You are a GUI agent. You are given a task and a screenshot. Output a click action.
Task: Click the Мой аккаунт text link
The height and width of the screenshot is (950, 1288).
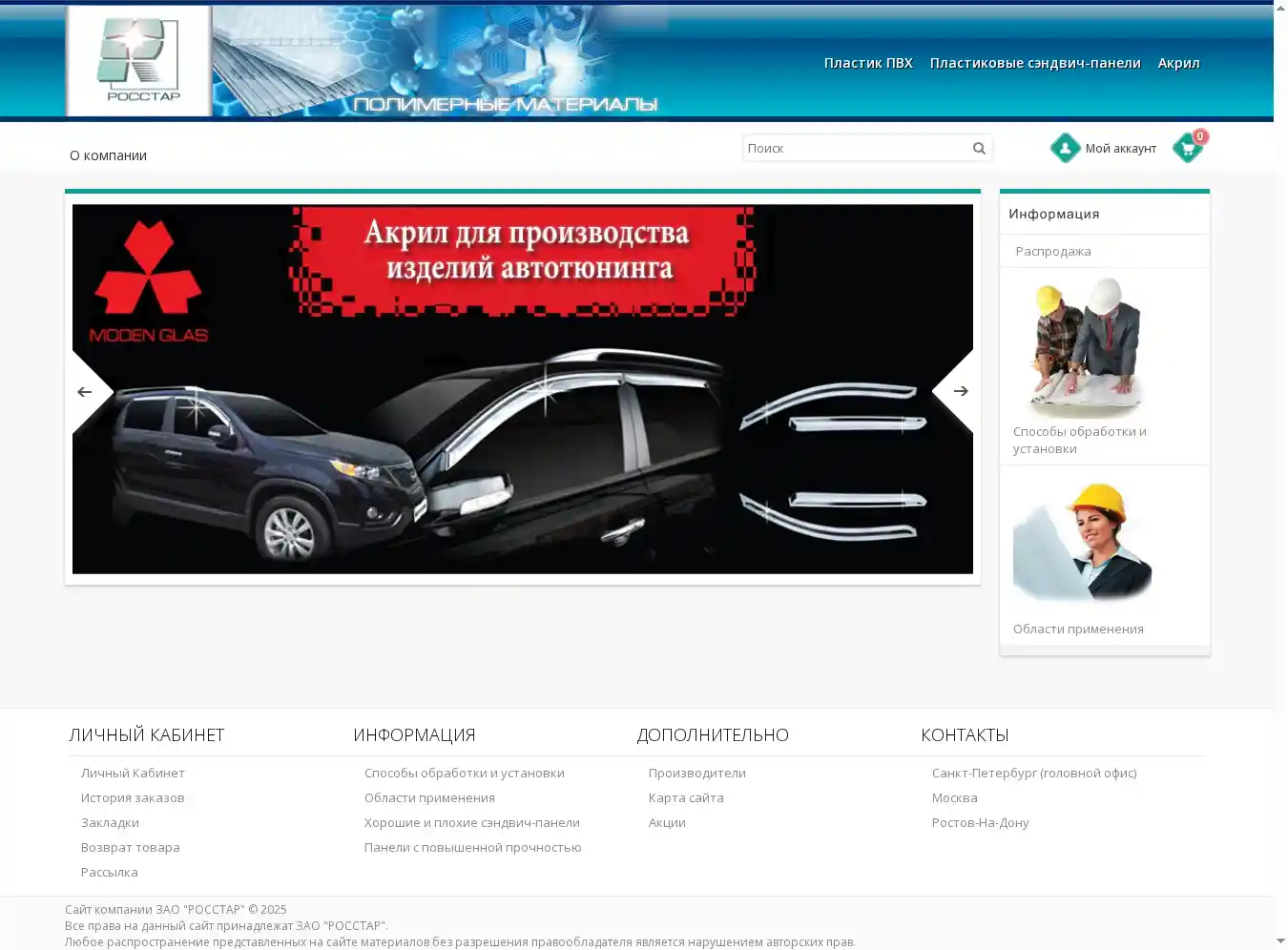click(x=1120, y=149)
